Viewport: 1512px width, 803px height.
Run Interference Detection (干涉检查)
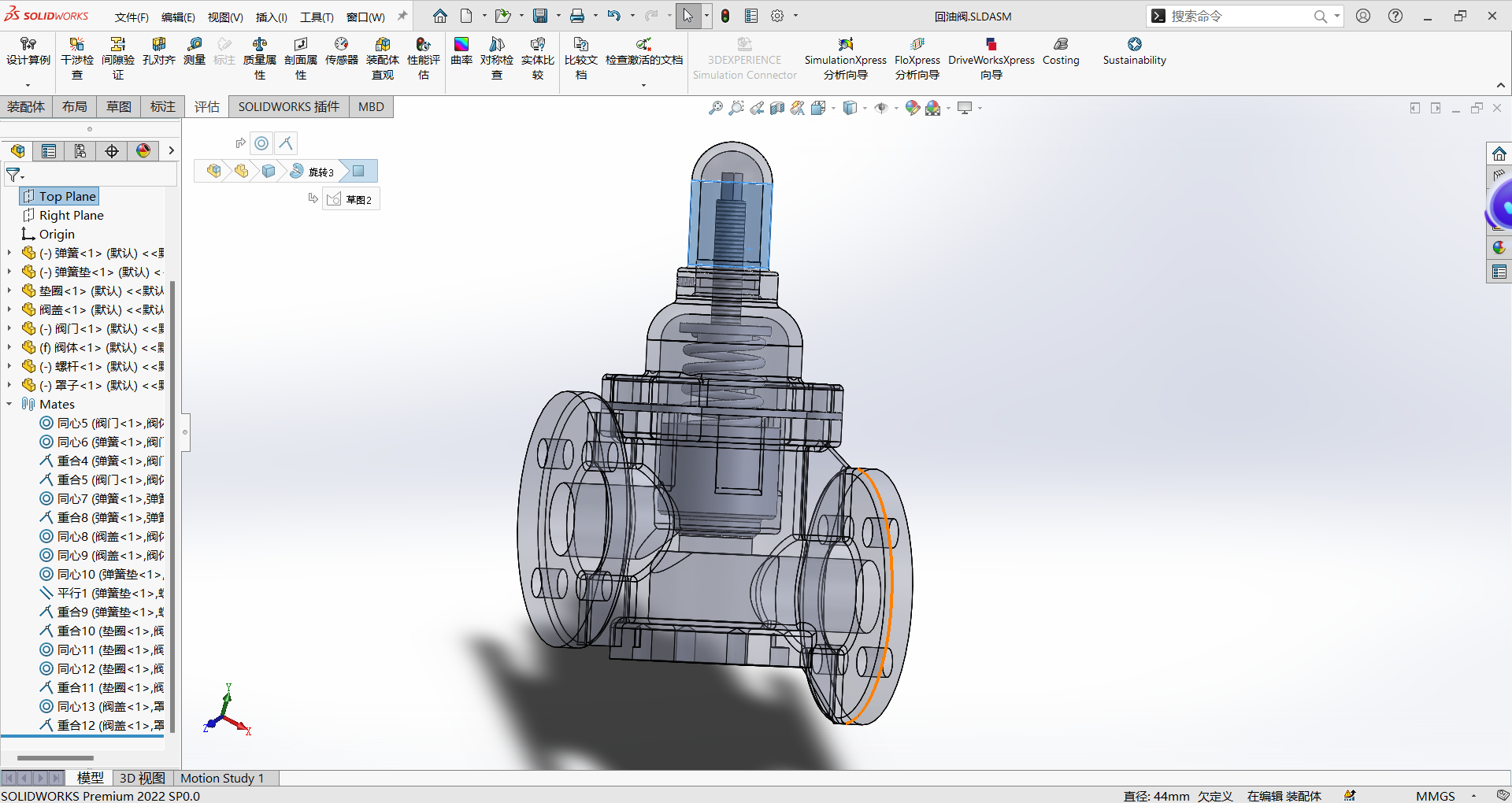point(77,59)
